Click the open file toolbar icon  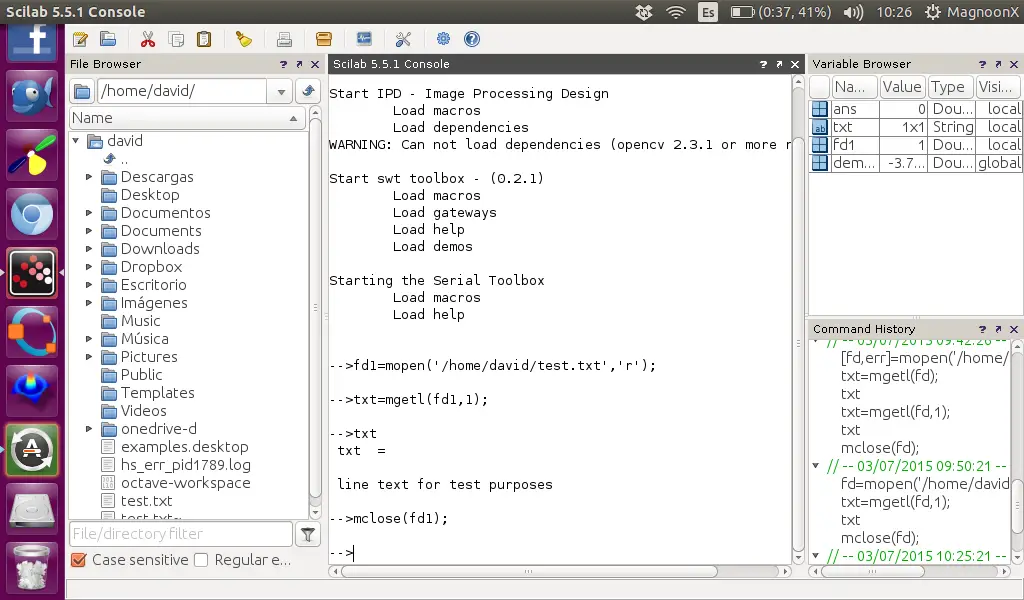pyautogui.click(x=108, y=39)
